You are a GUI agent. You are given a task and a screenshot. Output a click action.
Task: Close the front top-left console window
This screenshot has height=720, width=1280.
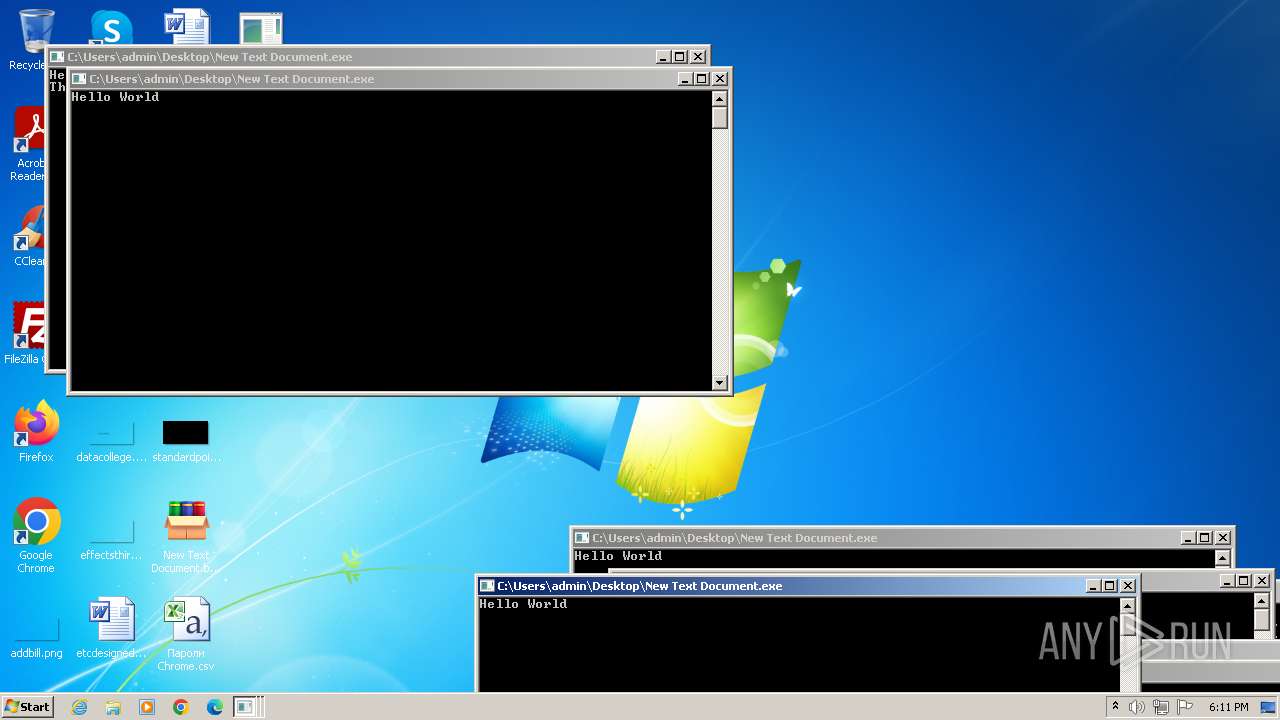click(x=720, y=79)
